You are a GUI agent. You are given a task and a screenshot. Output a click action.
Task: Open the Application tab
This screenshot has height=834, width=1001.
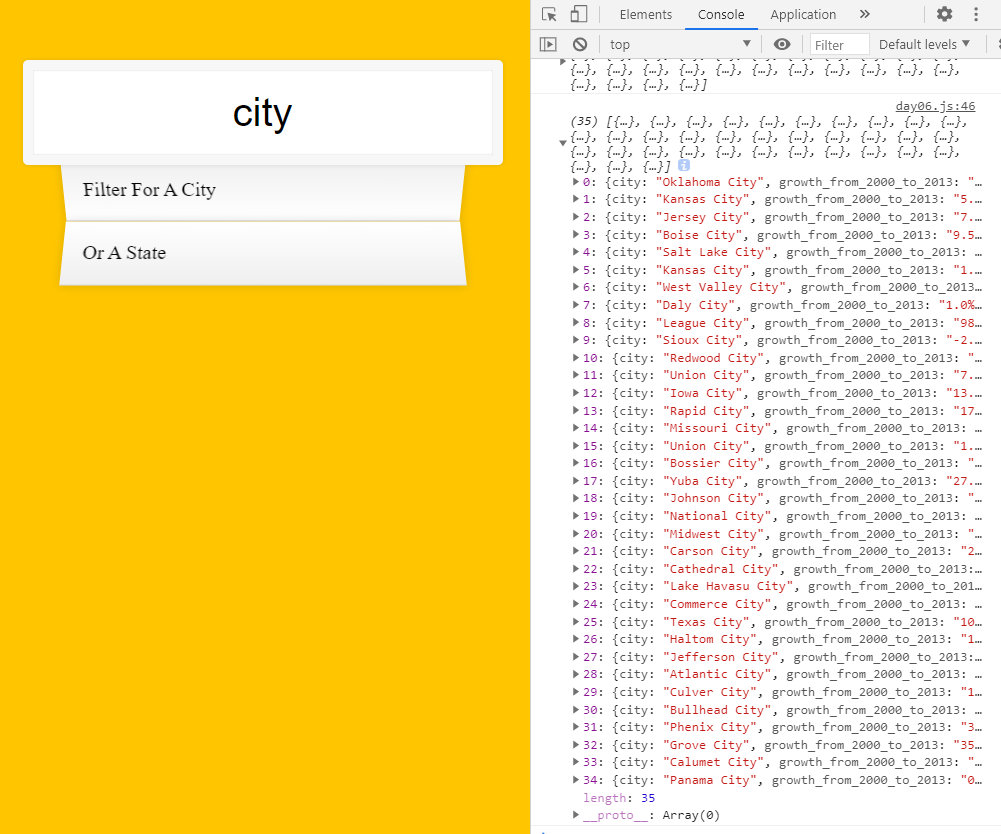pyautogui.click(x=802, y=14)
